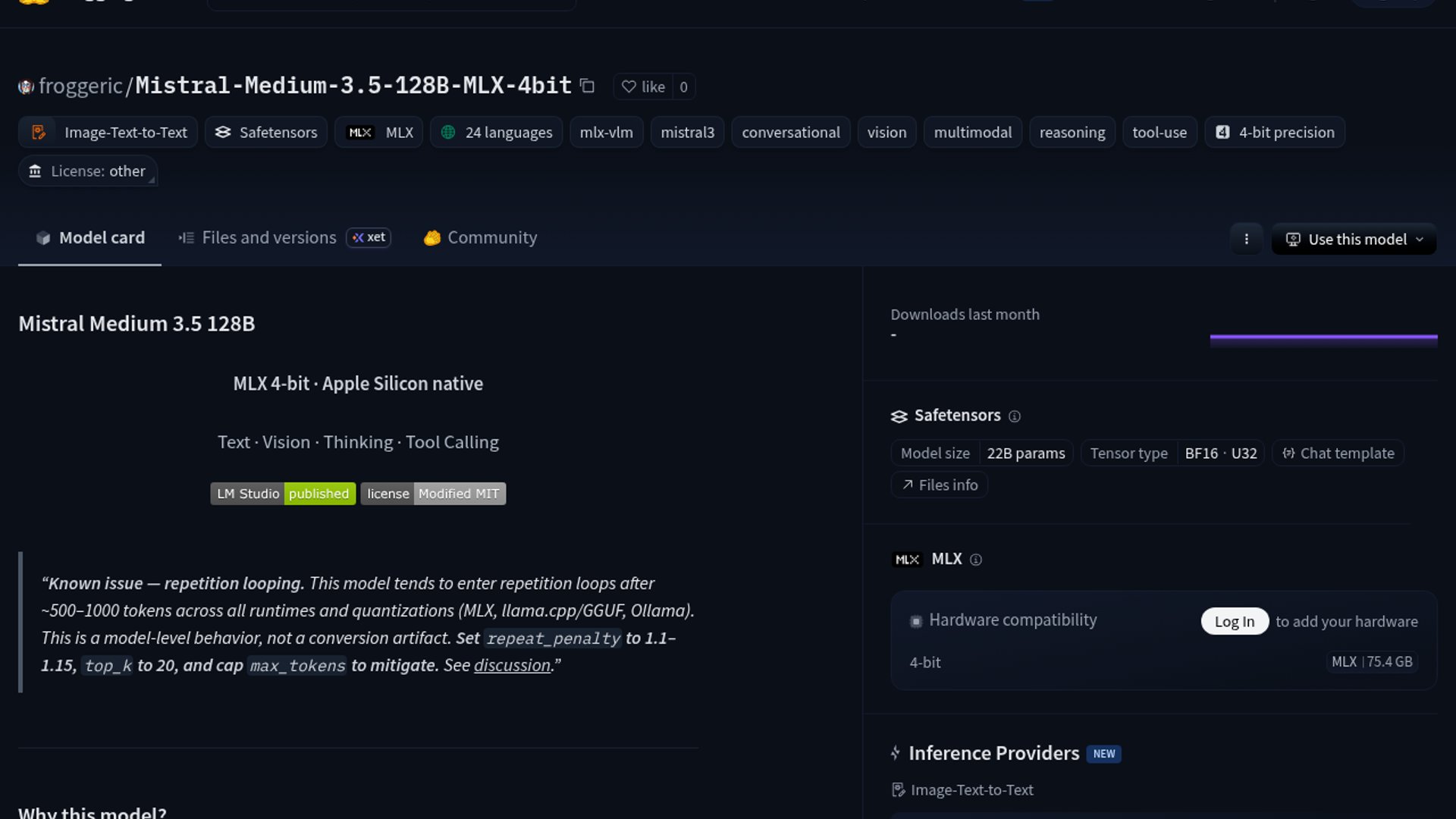The height and width of the screenshot is (819, 1456).
Task: Click the Mistral Medium 3.5 128B heading
Action: click(136, 324)
